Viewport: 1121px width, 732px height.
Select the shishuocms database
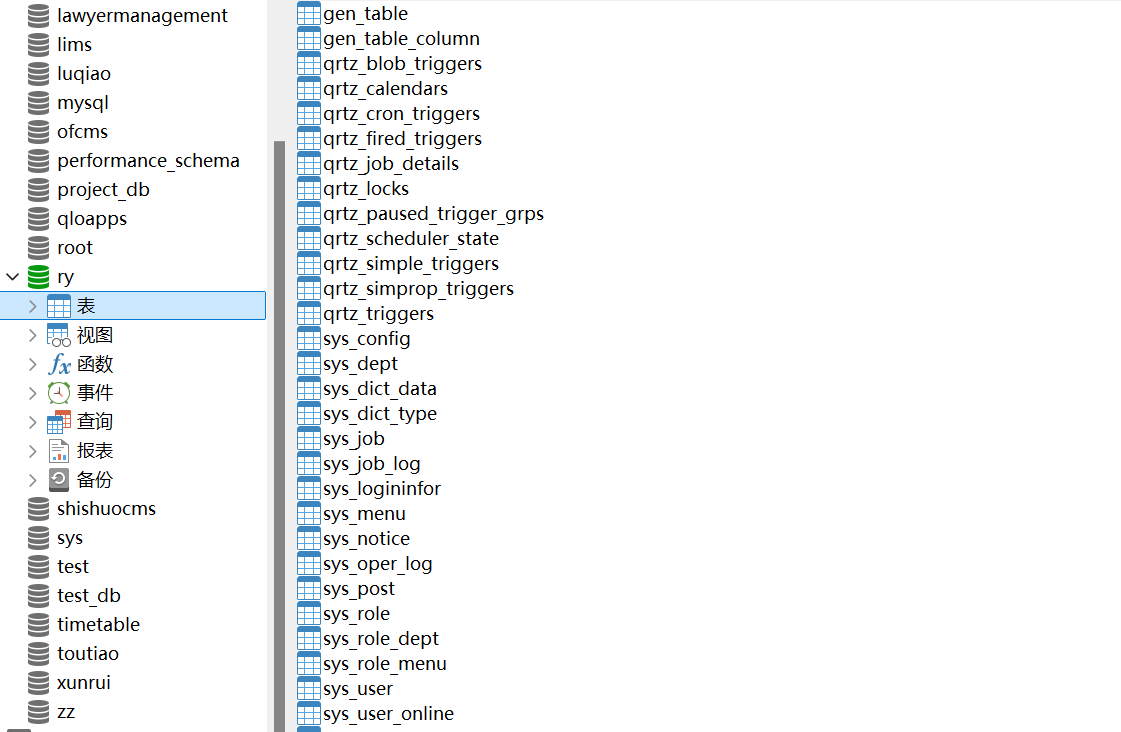(106, 509)
